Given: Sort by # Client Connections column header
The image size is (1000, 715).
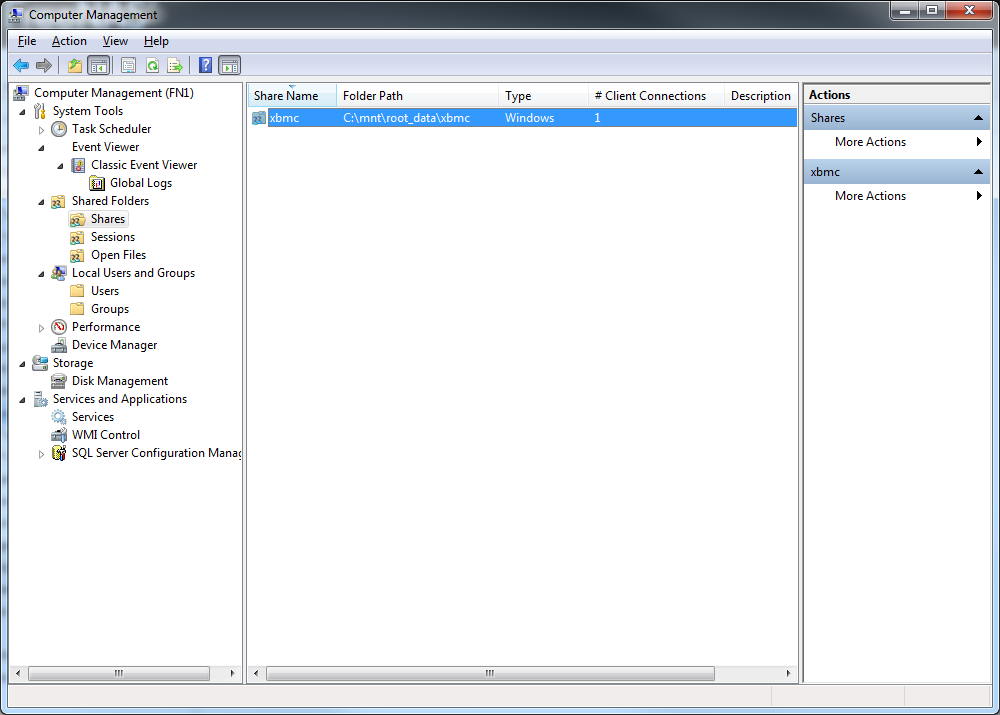Looking at the screenshot, I should tap(656, 96).
